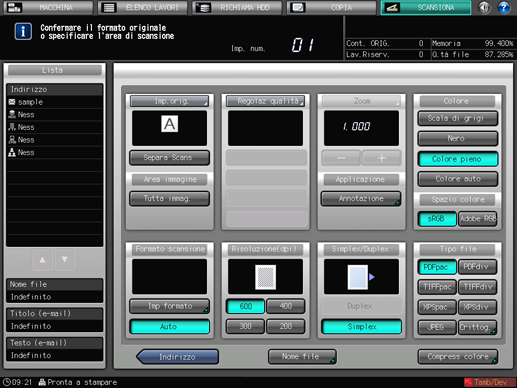Image resolution: width=517 pixels, height=388 pixels.
Task: Set resolution to 200 dpi
Action: (x=286, y=326)
